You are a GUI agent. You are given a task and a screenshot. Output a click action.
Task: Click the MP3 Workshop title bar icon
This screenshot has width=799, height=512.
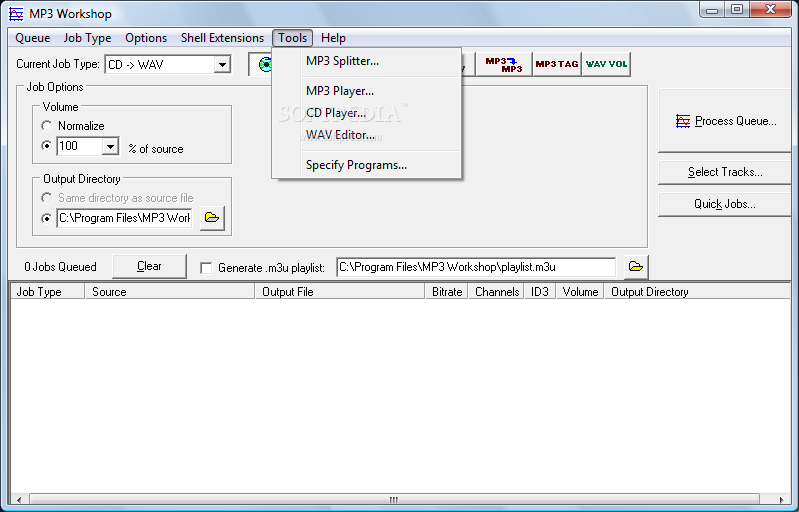(x=16, y=14)
